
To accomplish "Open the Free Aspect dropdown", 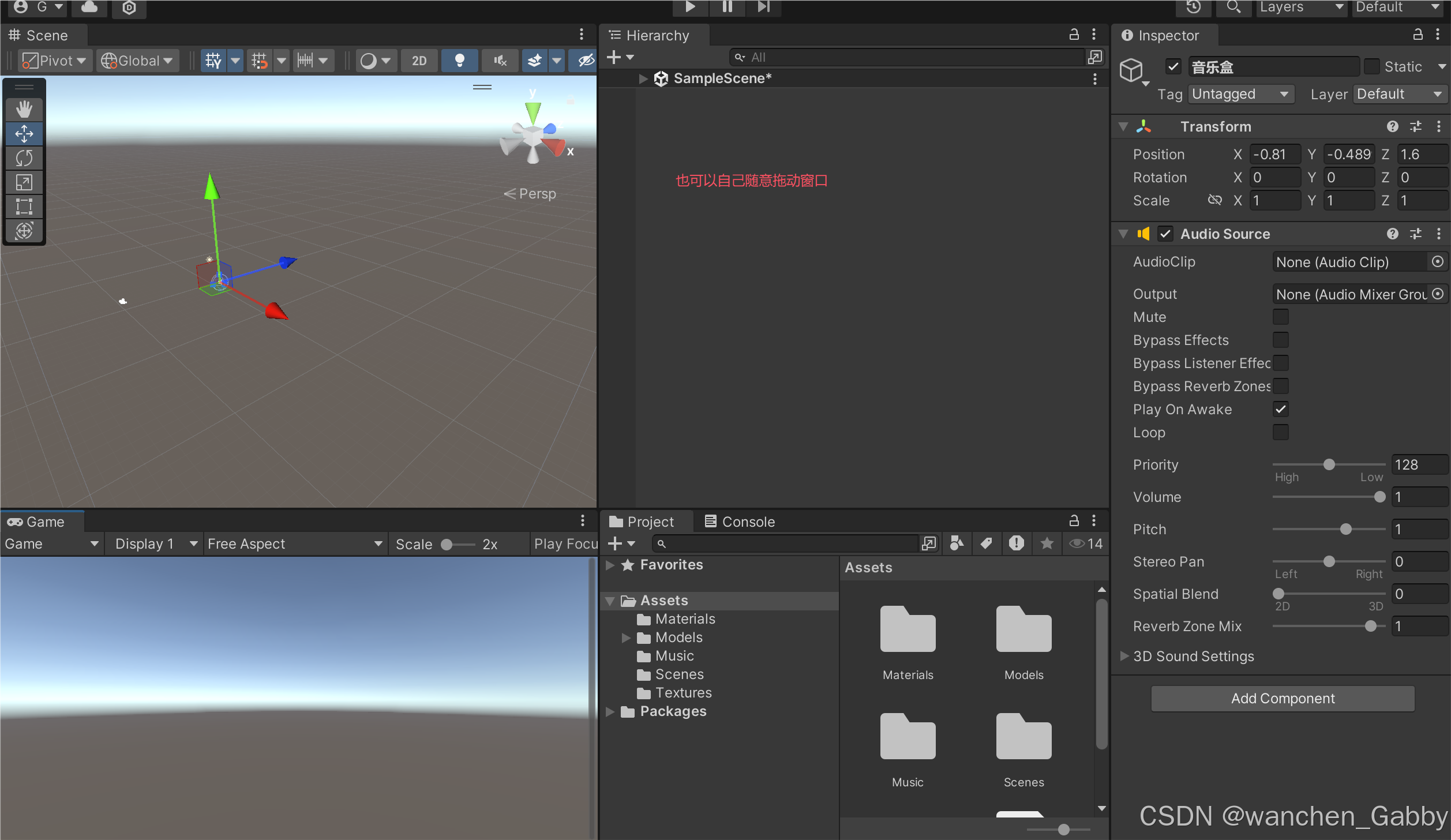I will click(x=294, y=543).
